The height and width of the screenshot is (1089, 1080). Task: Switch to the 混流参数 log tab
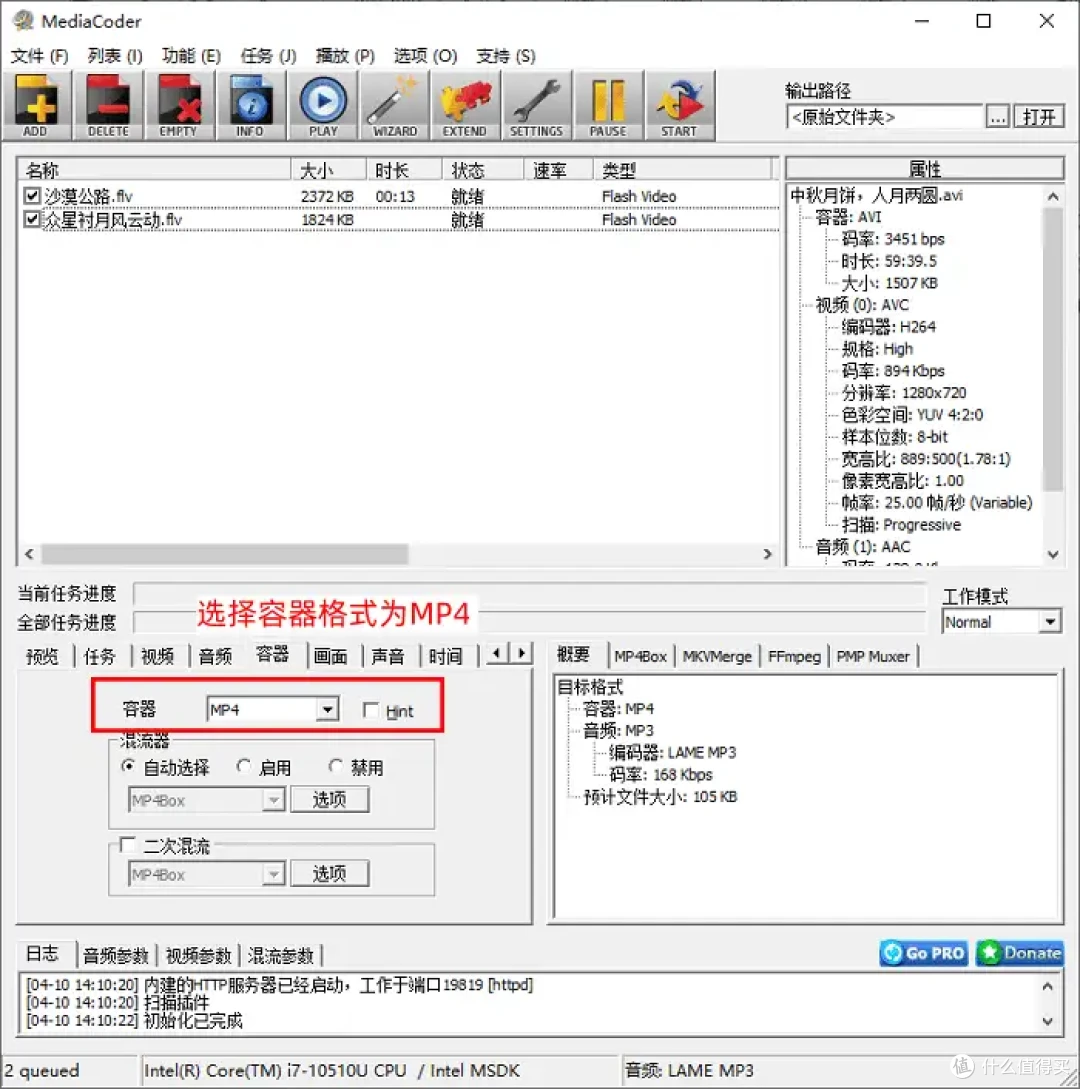coord(281,956)
